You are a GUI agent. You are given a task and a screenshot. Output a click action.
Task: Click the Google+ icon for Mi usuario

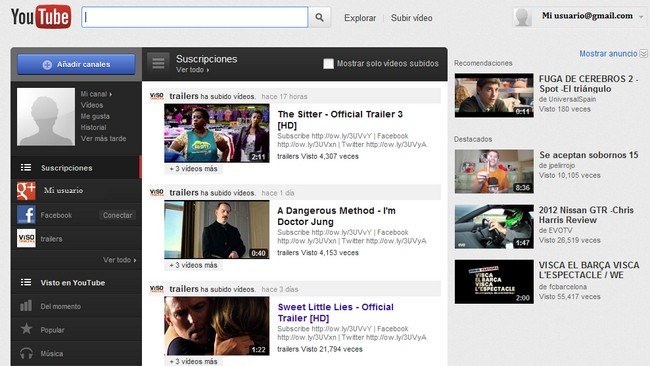coord(26,191)
